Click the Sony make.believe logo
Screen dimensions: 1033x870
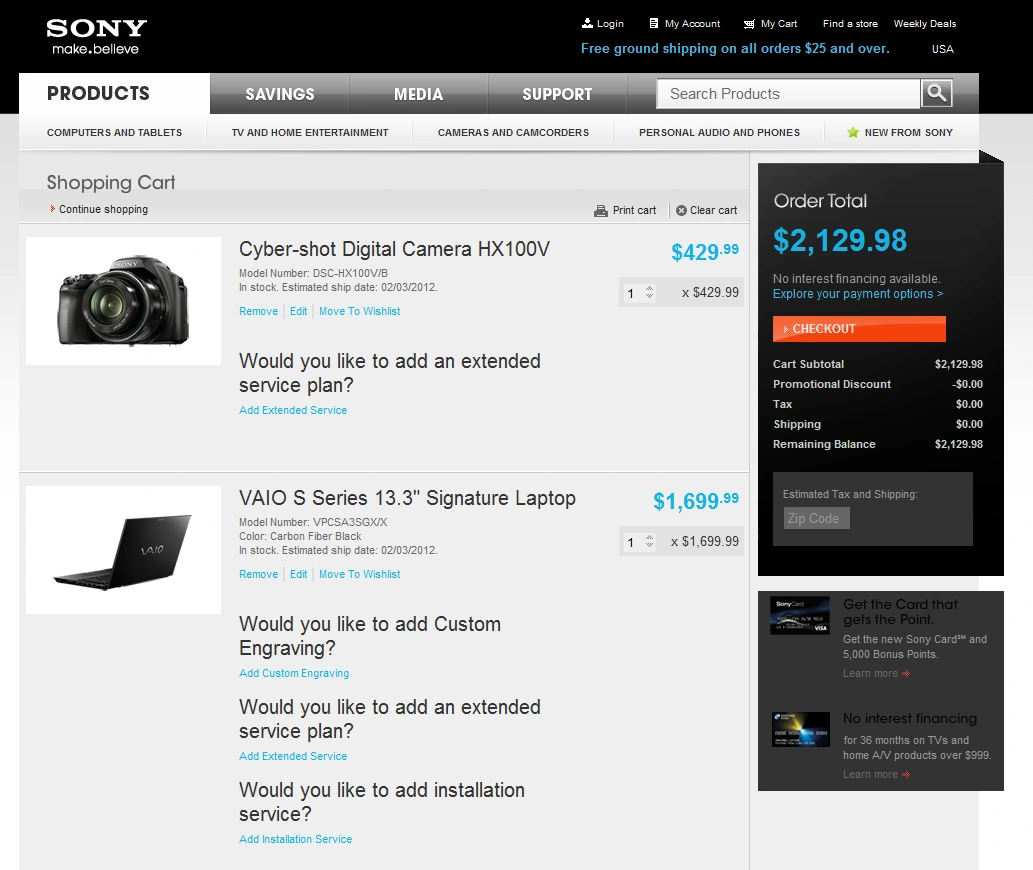pyautogui.click(x=96, y=36)
